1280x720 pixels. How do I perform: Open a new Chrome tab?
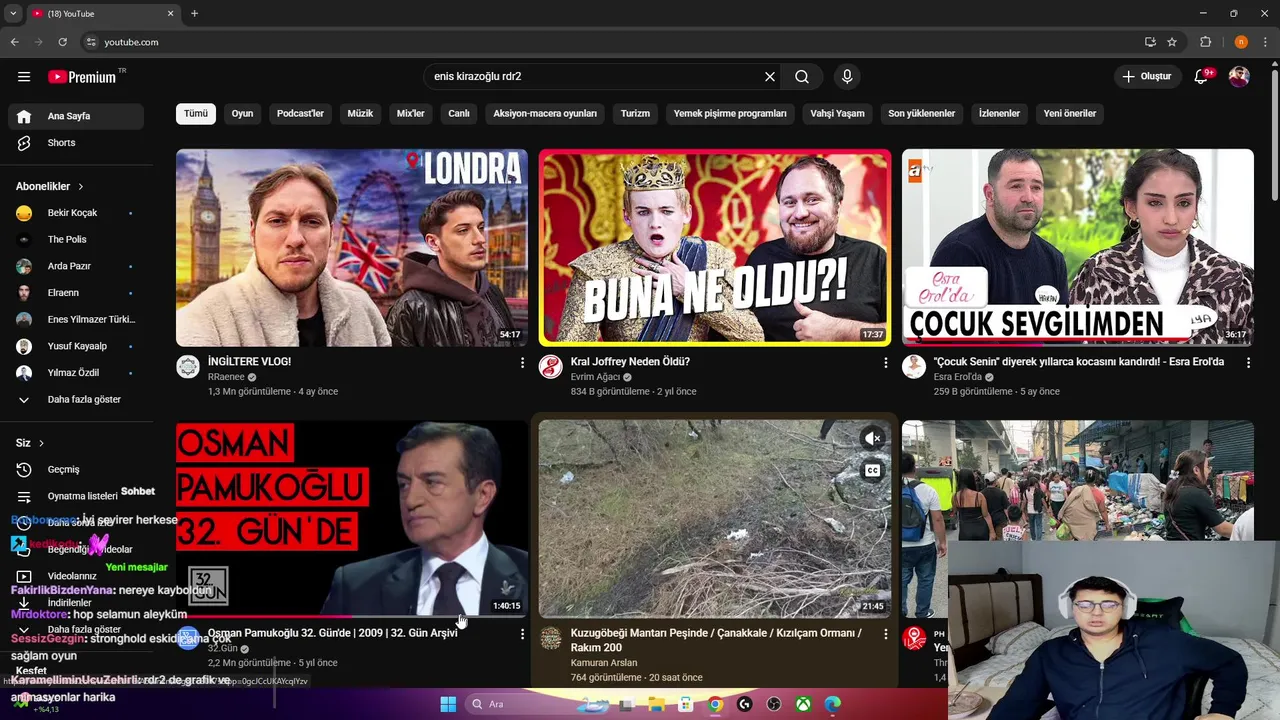pos(194,13)
